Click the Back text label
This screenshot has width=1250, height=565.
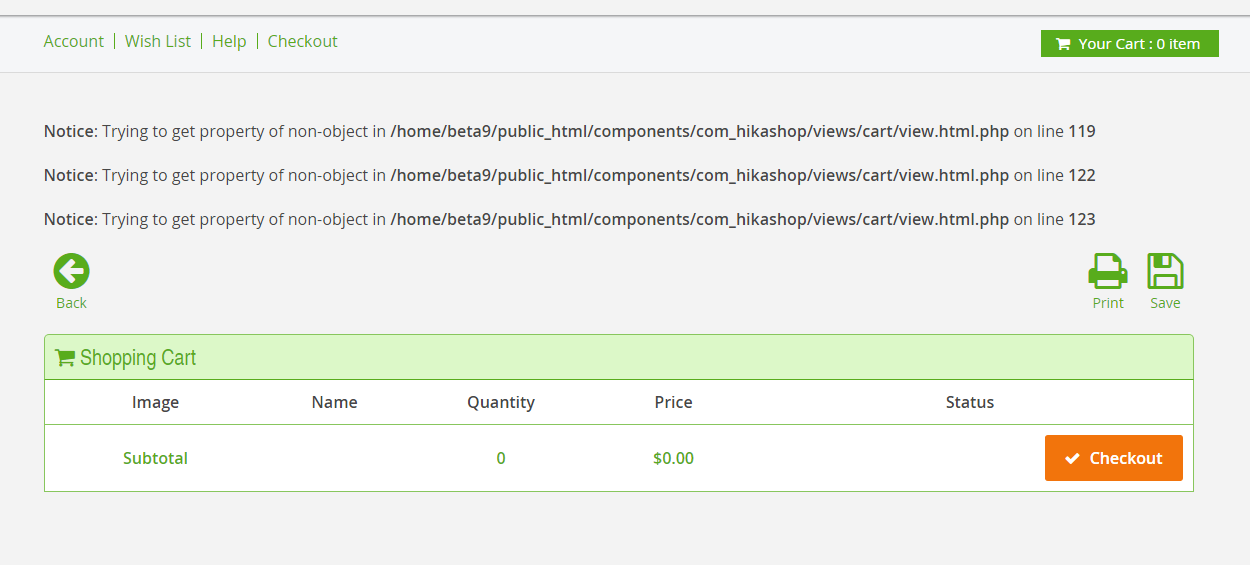(x=71, y=303)
